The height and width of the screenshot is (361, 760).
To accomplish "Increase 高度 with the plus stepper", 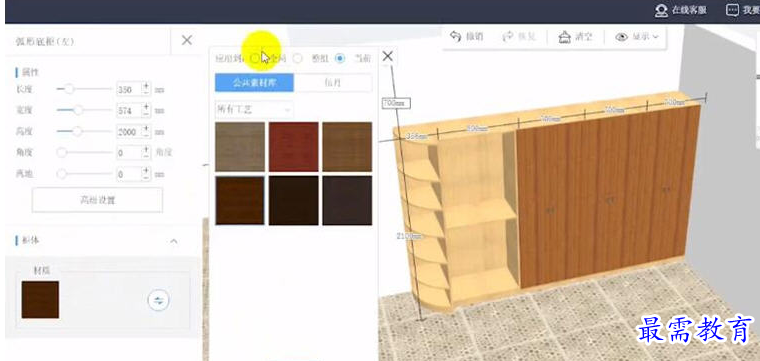I will point(146,128).
